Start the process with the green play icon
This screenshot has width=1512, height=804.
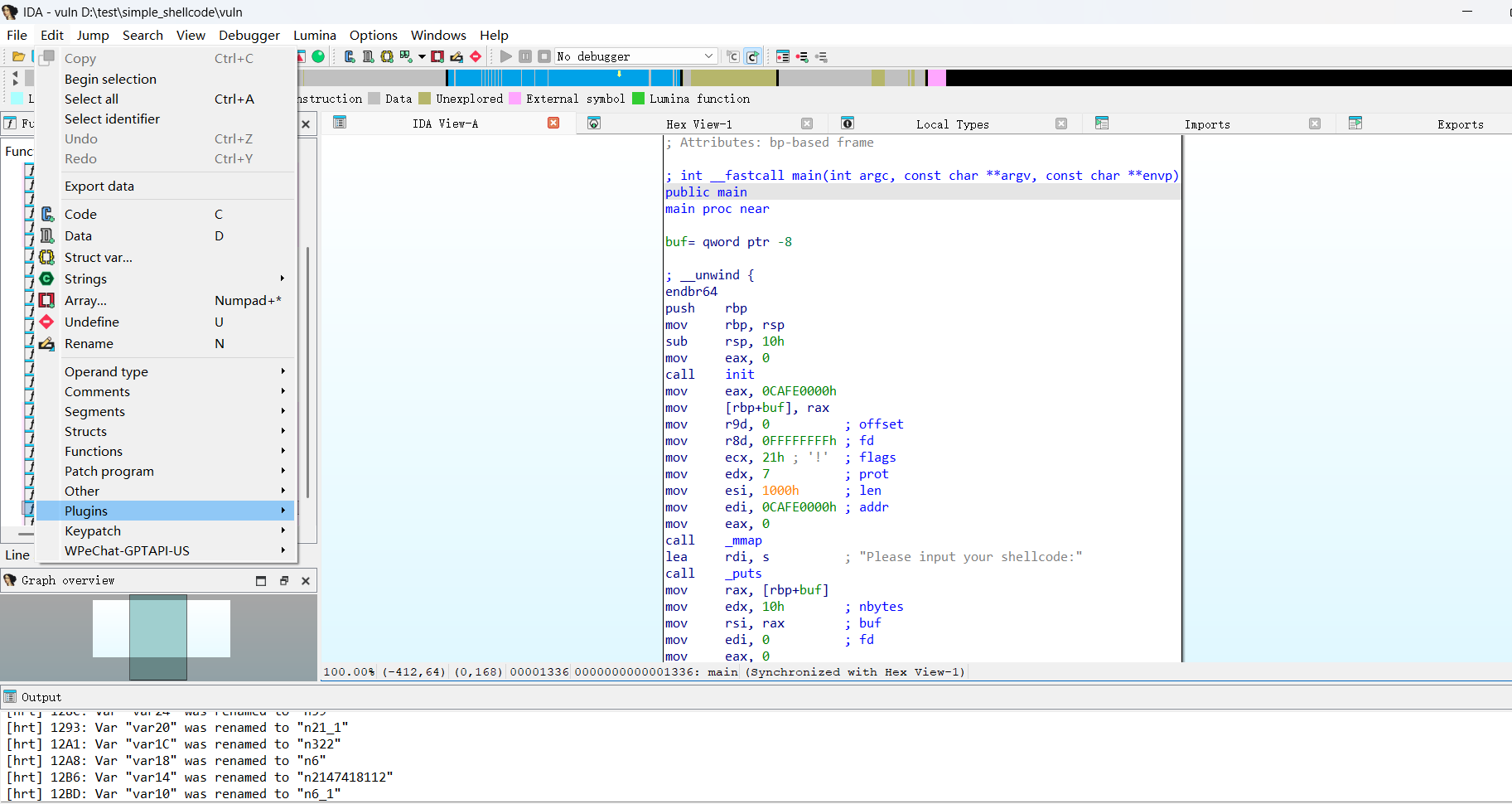coord(506,56)
